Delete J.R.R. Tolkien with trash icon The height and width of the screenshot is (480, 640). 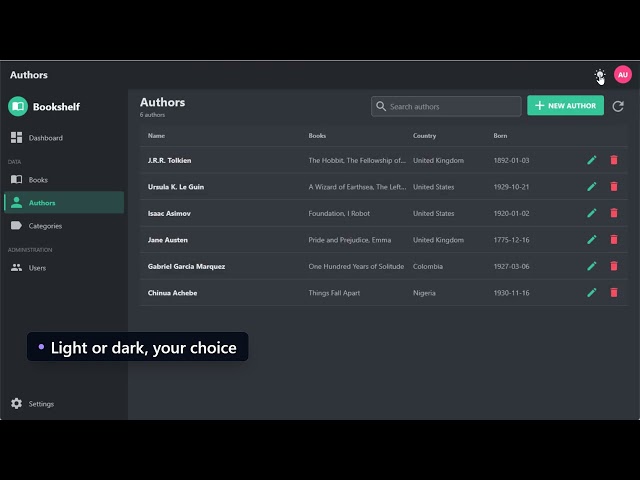614,160
